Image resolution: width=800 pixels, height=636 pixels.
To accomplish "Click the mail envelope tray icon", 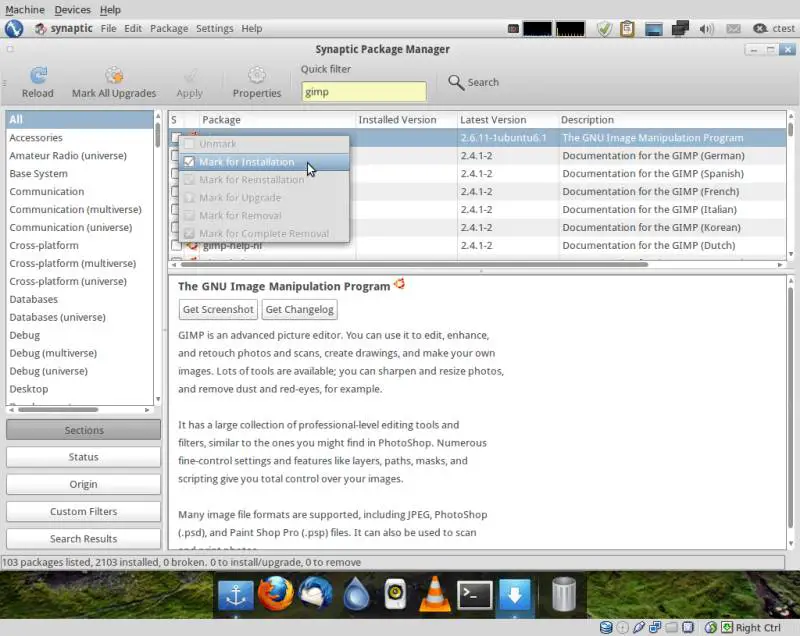I will point(733,29).
